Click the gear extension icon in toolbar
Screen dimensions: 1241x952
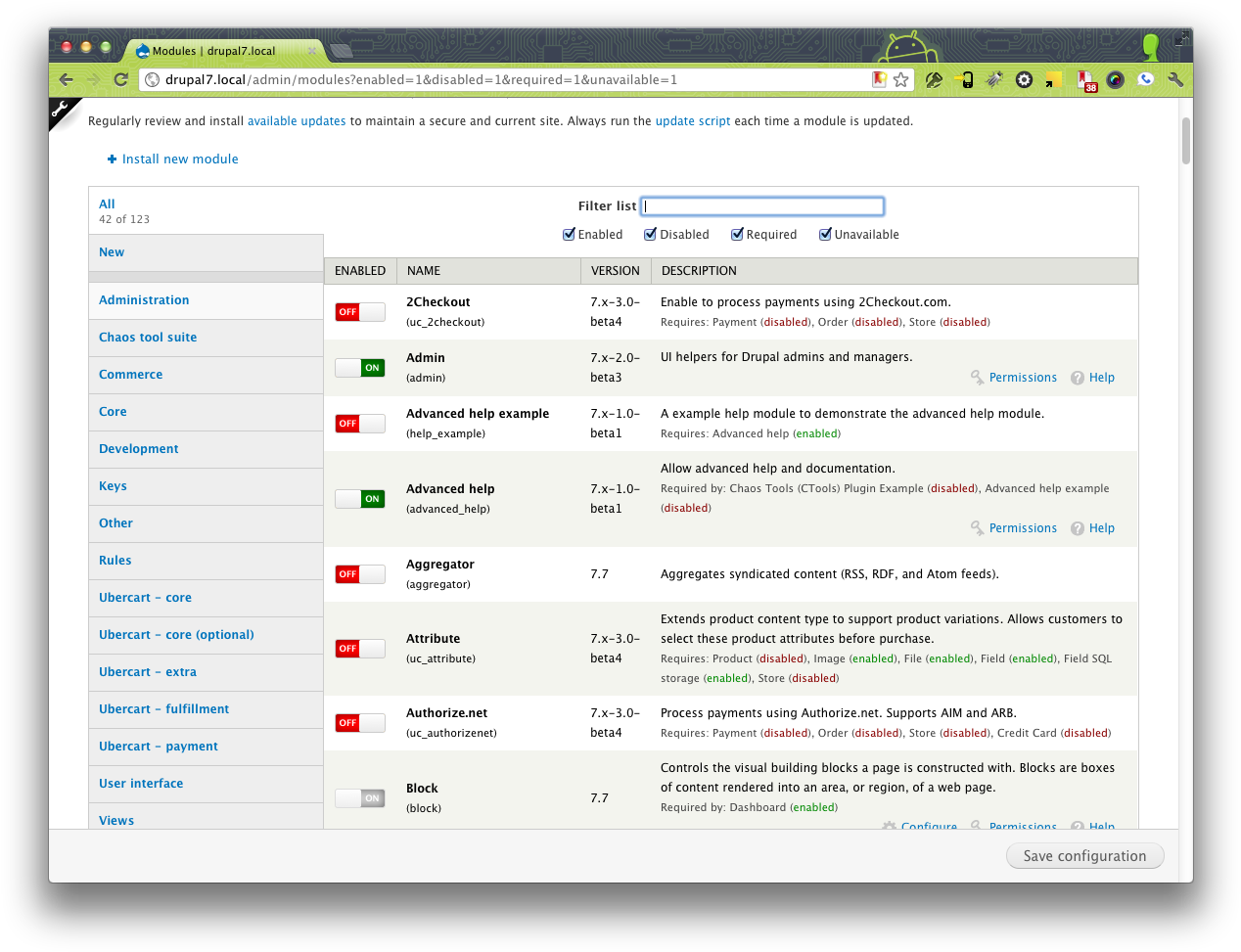(x=1024, y=80)
